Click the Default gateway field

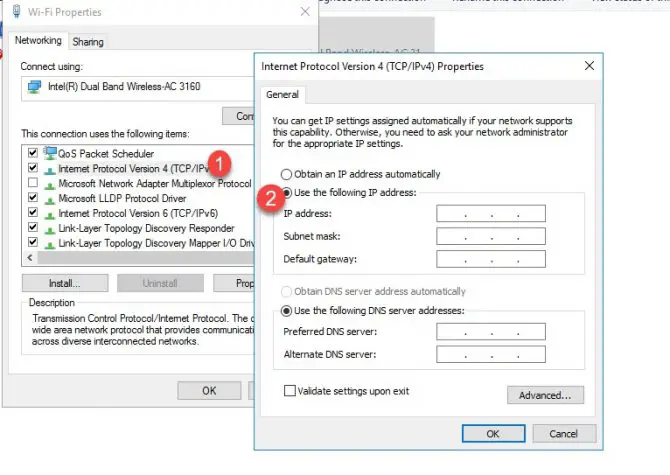coord(491,259)
